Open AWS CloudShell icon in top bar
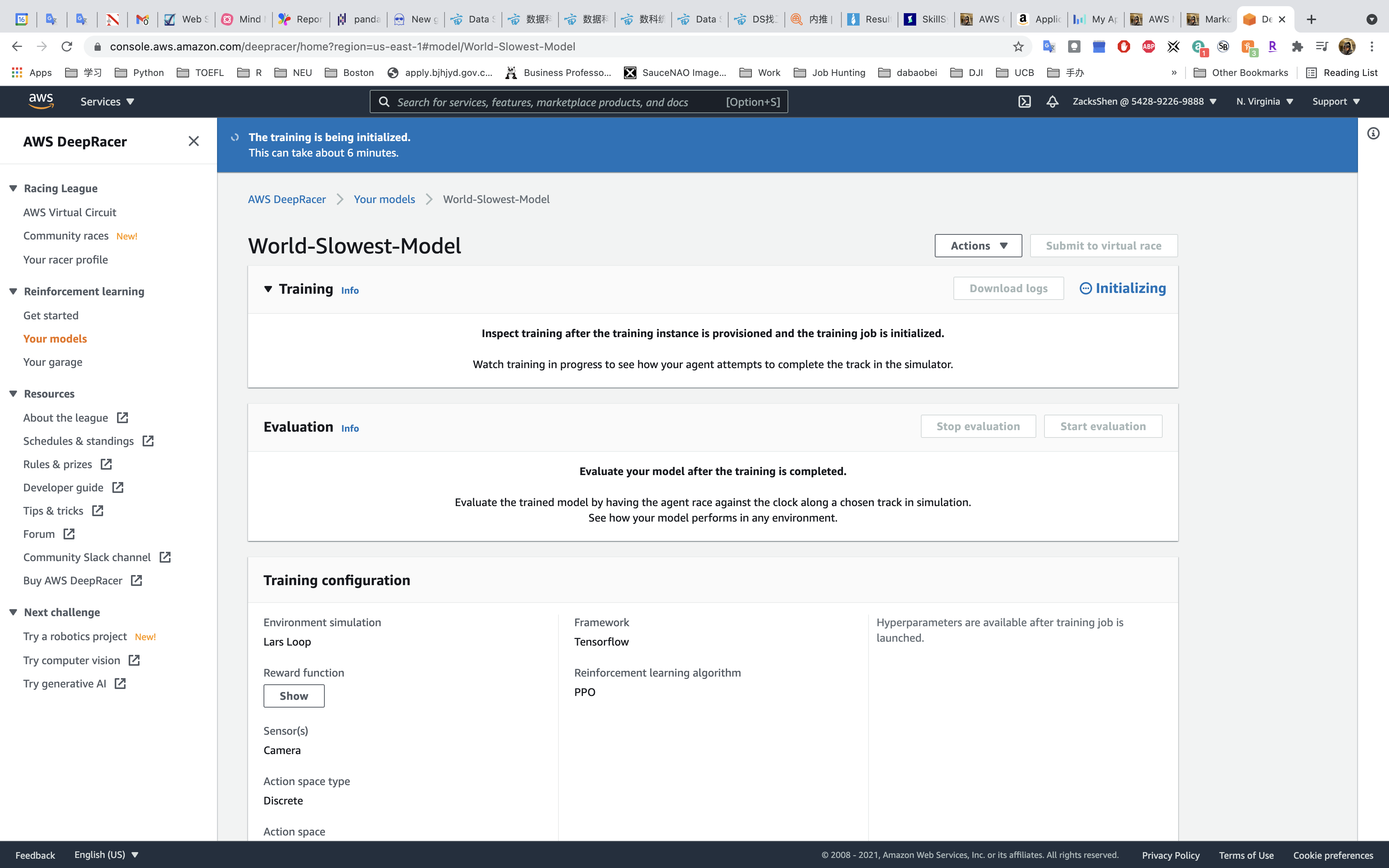Screen dimensions: 1389x868 [1025, 102]
